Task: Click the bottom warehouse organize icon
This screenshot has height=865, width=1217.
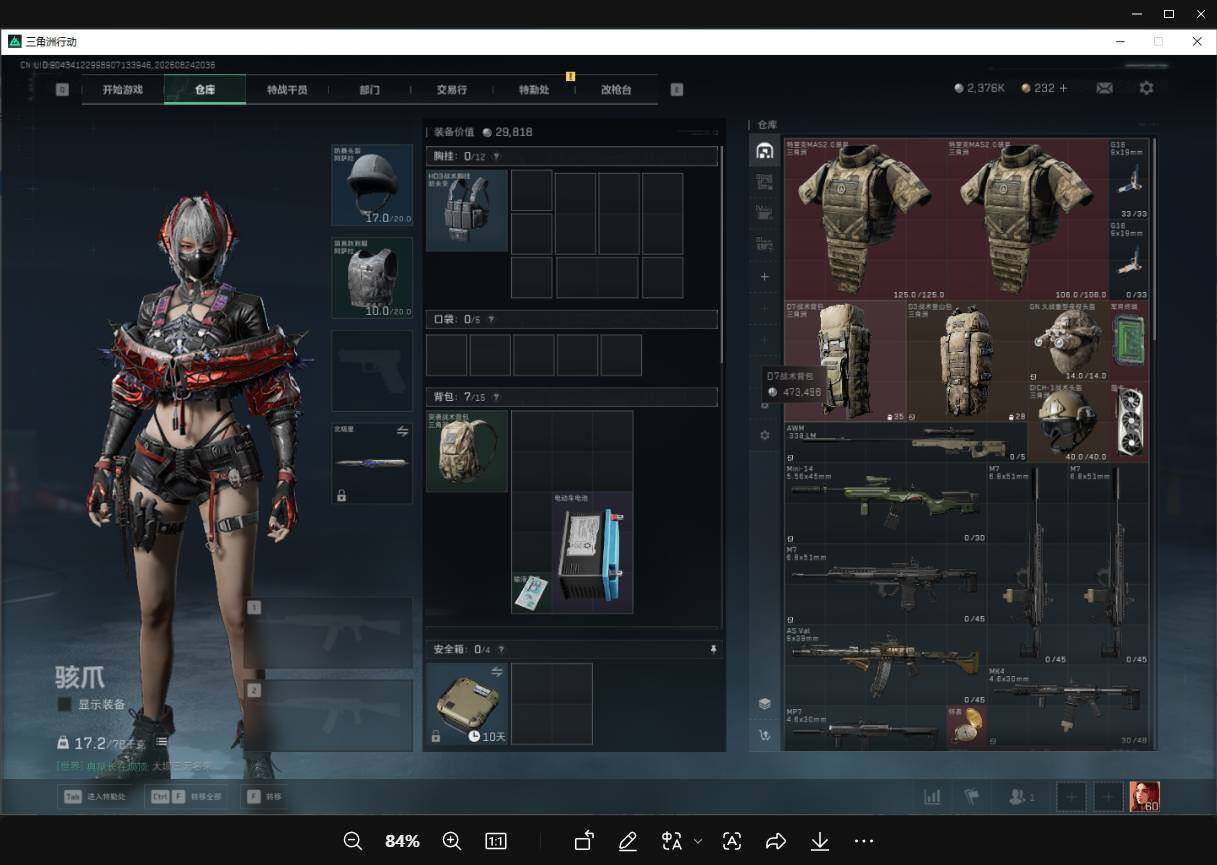Action: (765, 735)
